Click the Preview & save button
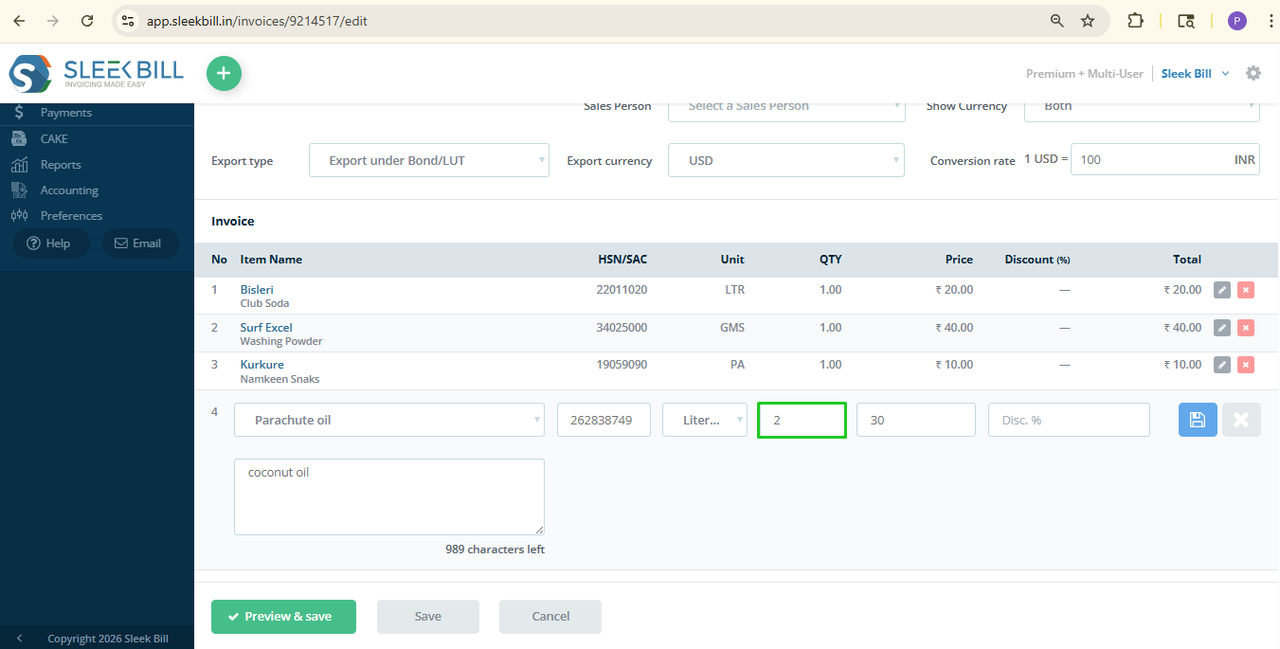The width and height of the screenshot is (1280, 649). coord(283,616)
